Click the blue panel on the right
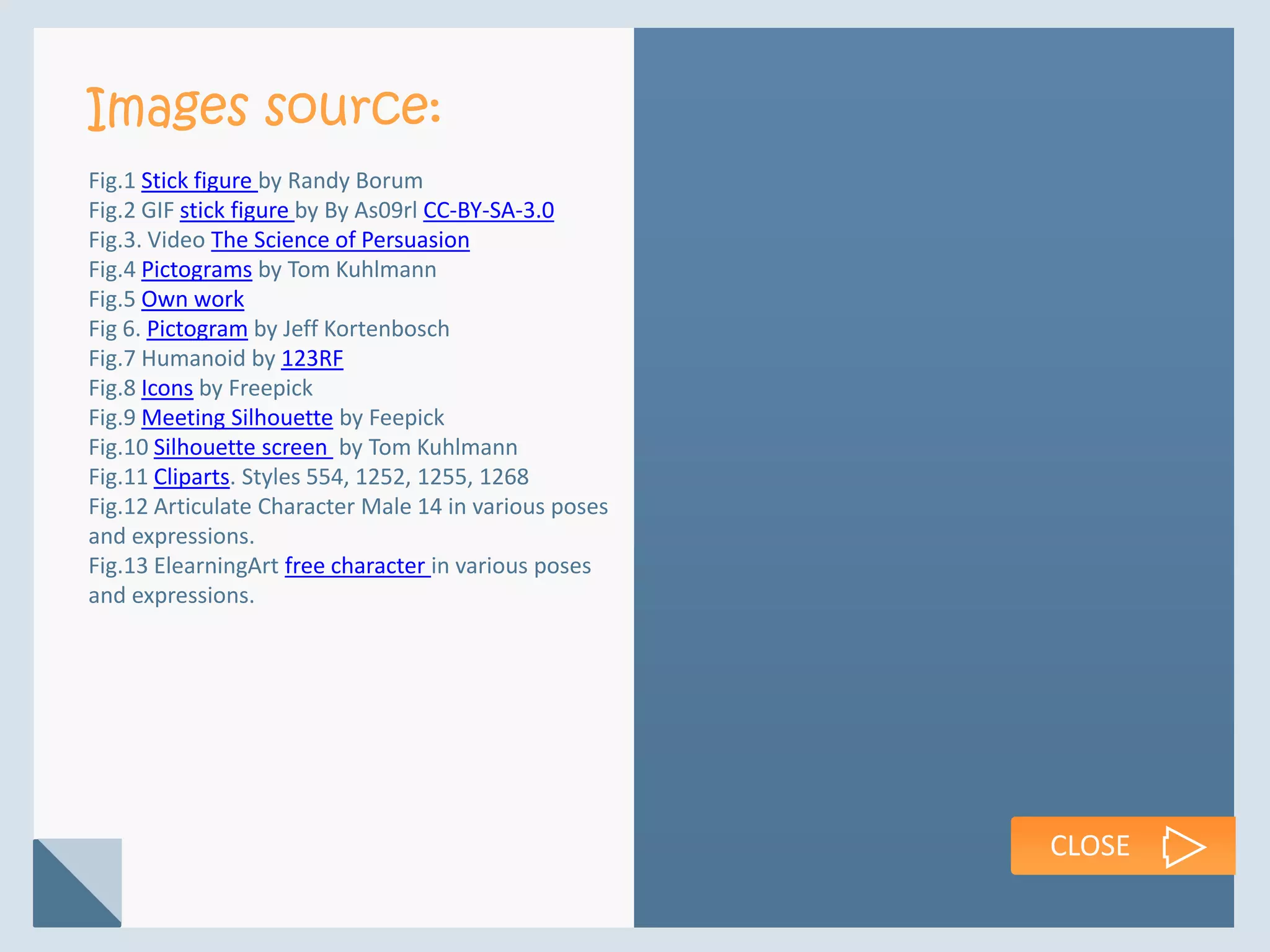This screenshot has height=952, width=1270. (933, 434)
